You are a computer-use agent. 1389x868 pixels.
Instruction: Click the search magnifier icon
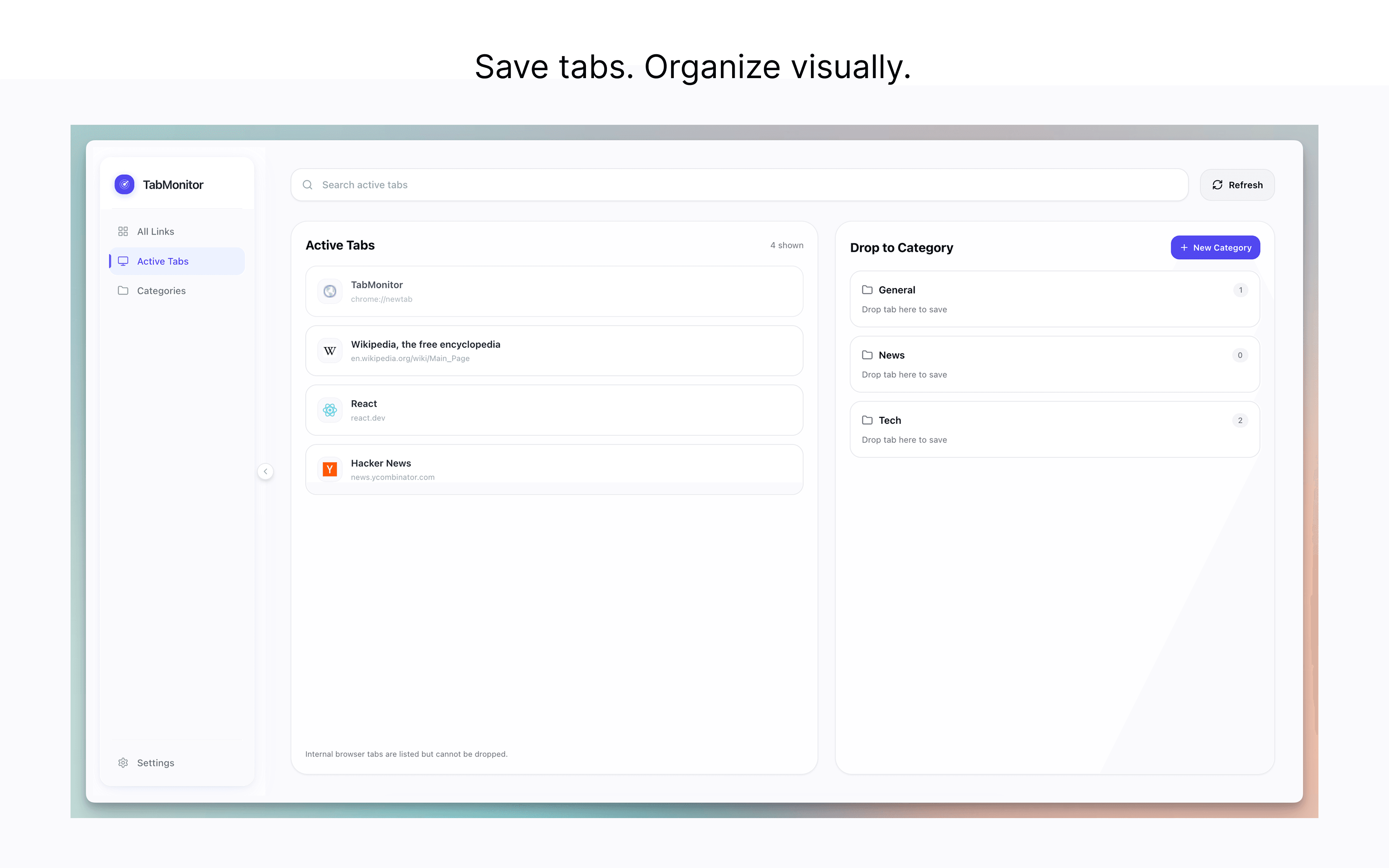[x=308, y=184]
